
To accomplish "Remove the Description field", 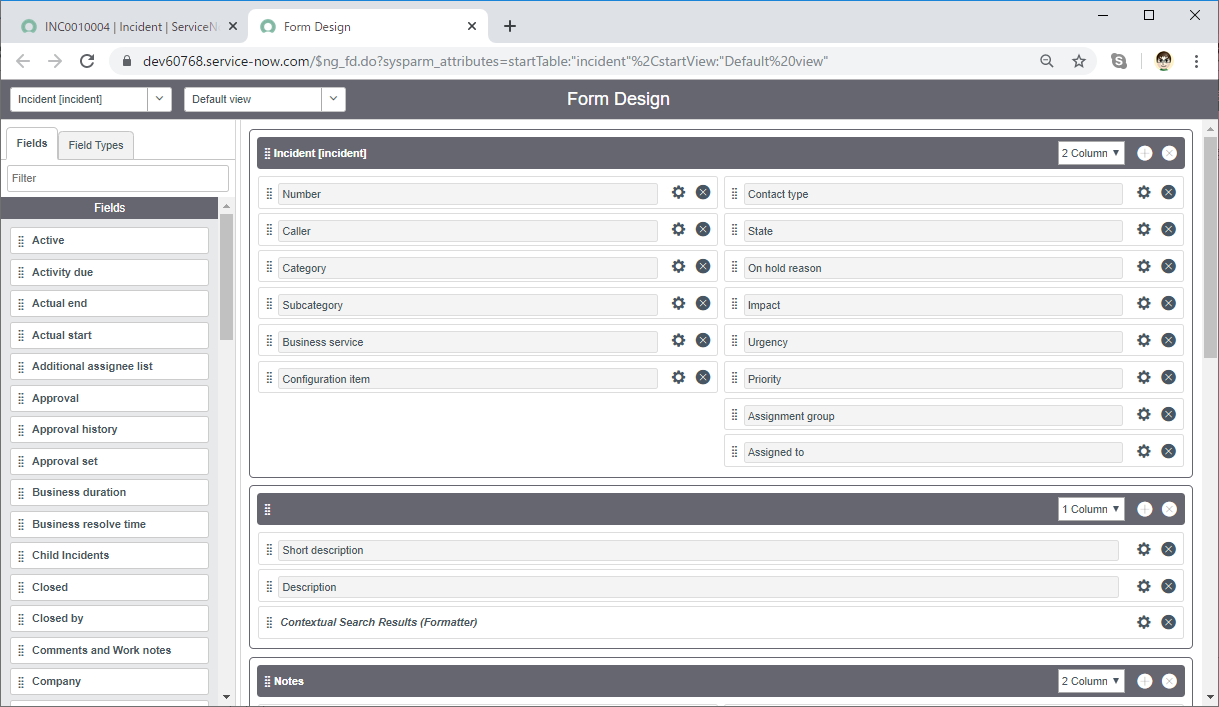I will pyautogui.click(x=1168, y=586).
